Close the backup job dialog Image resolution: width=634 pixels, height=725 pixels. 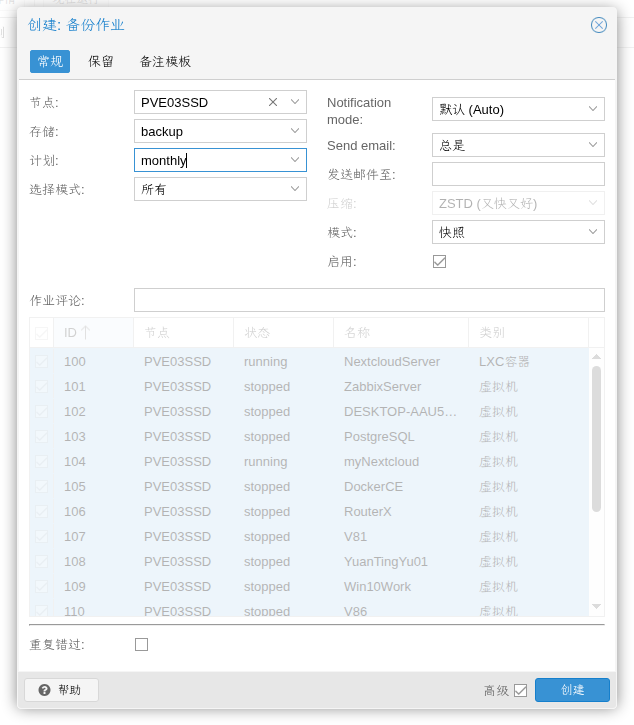pos(599,25)
